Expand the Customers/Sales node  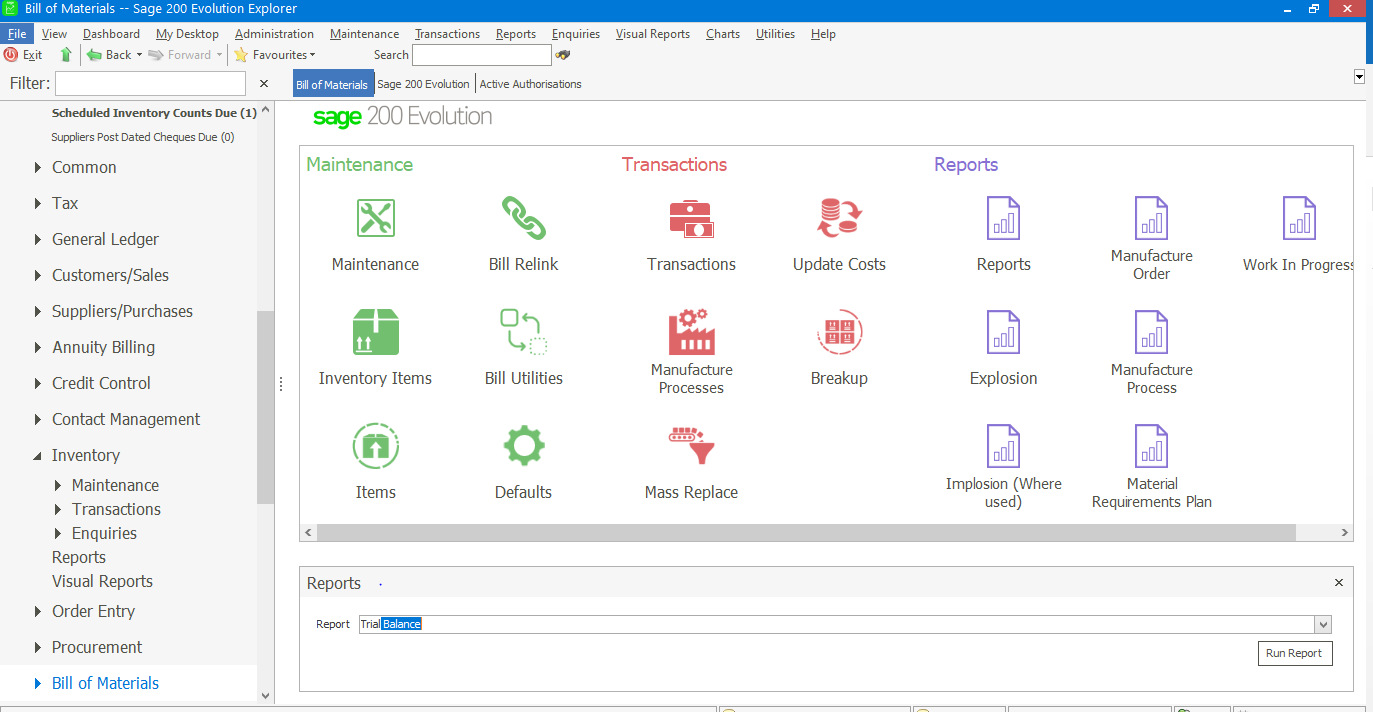pos(38,275)
